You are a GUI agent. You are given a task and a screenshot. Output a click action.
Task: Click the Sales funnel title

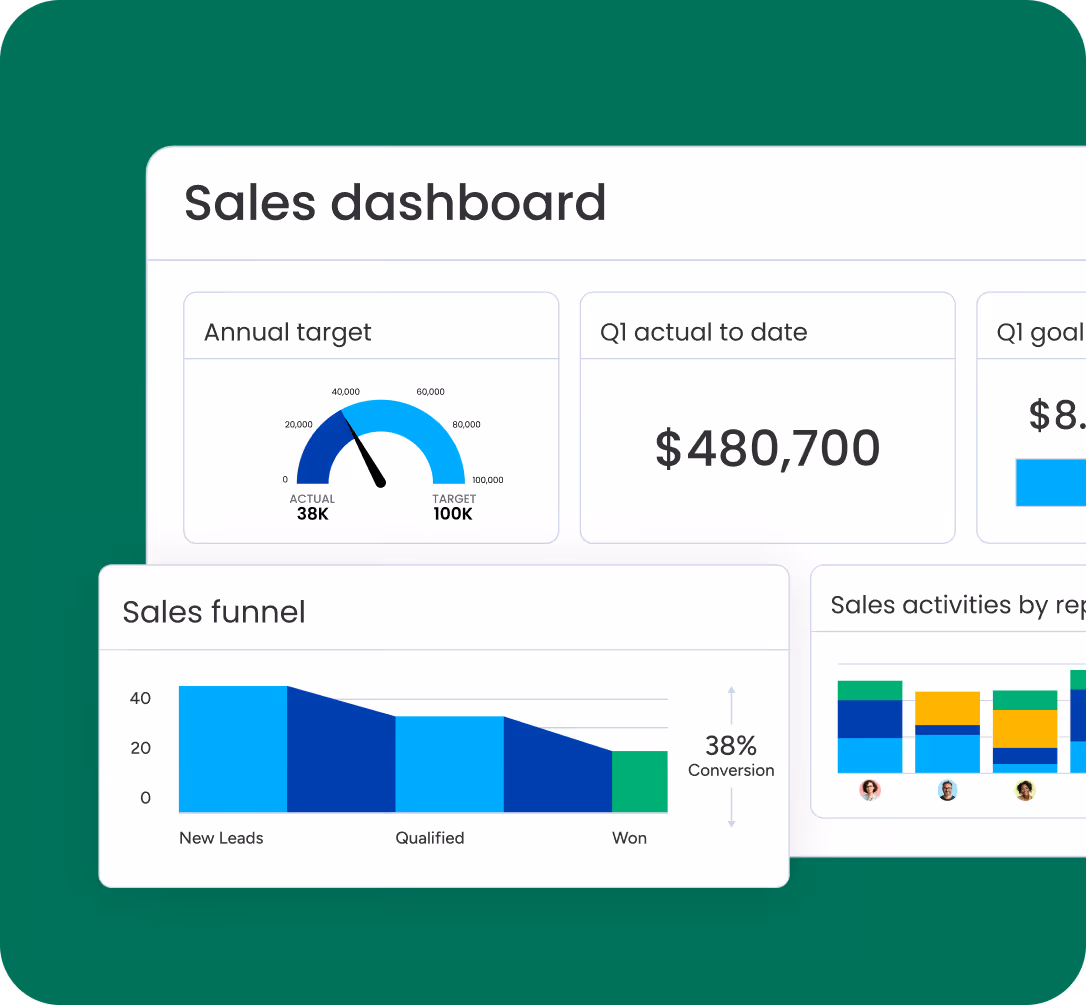214,612
